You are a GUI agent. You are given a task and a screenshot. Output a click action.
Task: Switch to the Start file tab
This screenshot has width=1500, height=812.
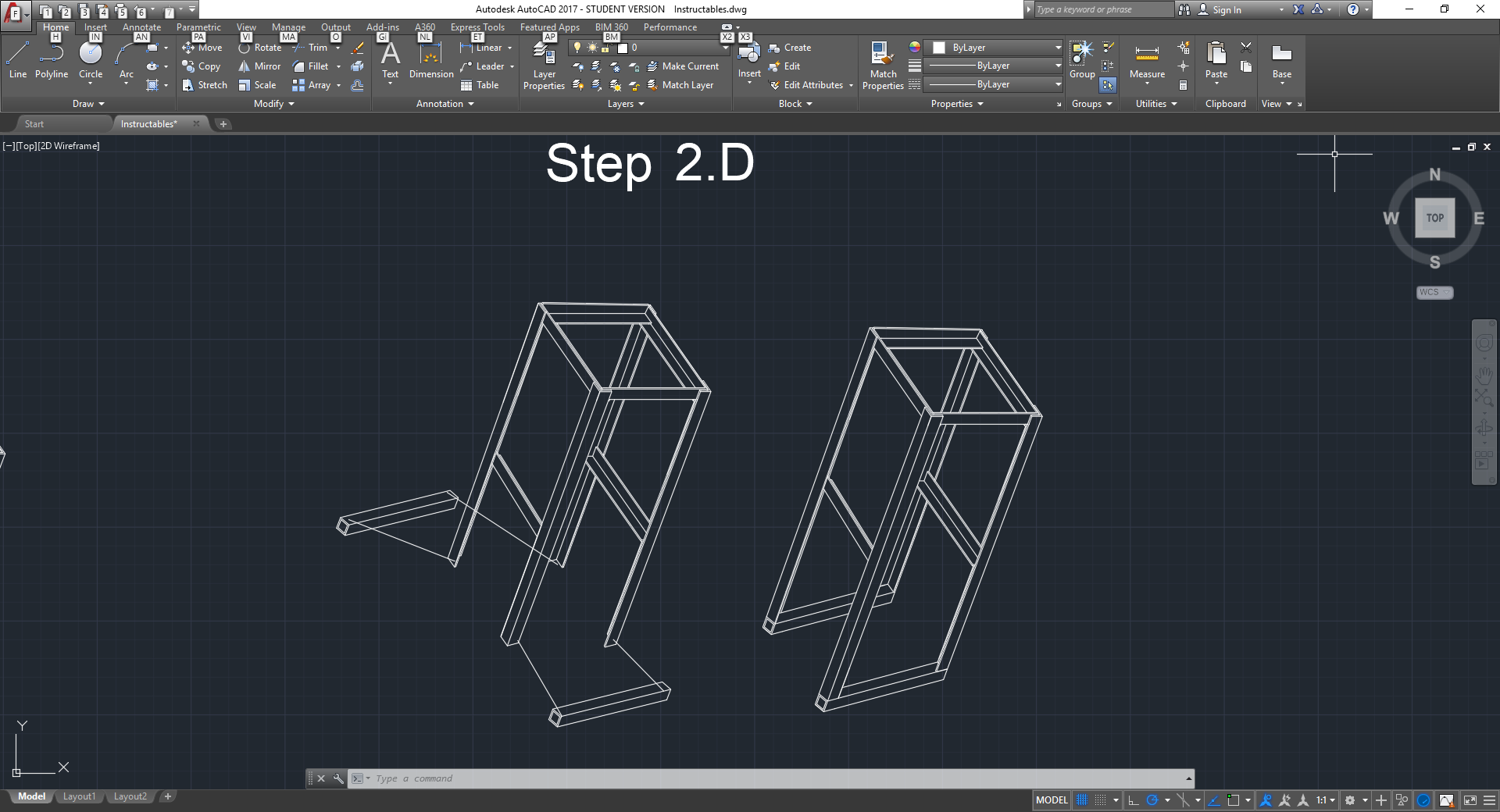tap(34, 124)
